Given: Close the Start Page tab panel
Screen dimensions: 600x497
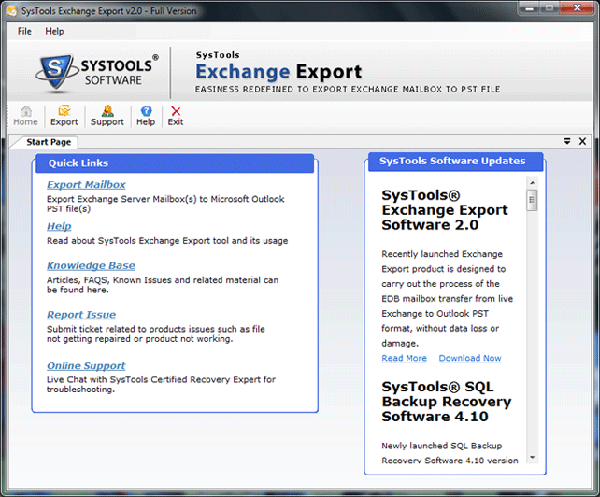Looking at the screenshot, I should click(x=582, y=142).
